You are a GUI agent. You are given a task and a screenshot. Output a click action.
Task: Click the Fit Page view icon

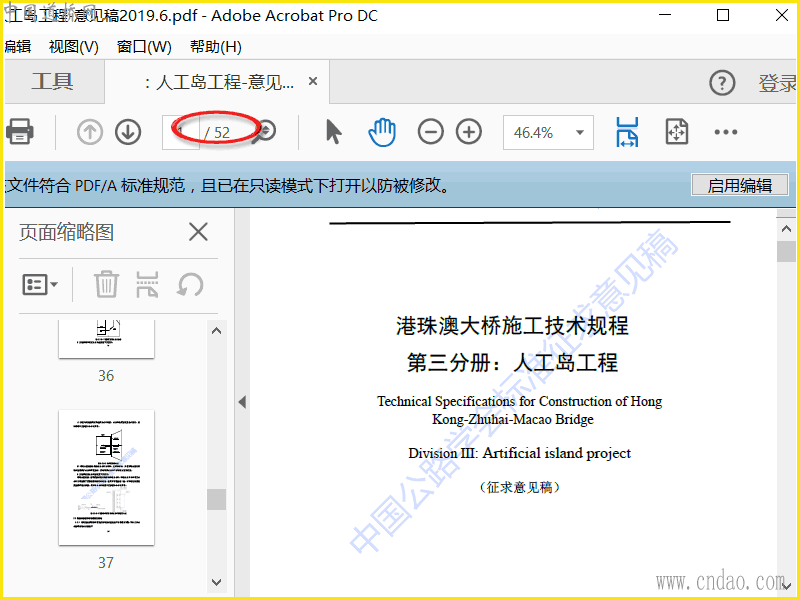[x=677, y=132]
